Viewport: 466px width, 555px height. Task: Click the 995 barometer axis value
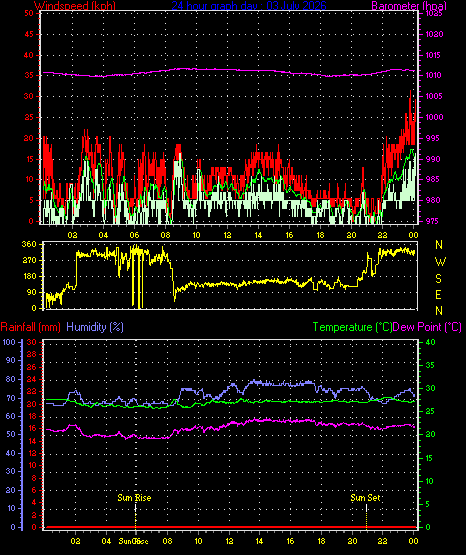pyautogui.click(x=434, y=138)
